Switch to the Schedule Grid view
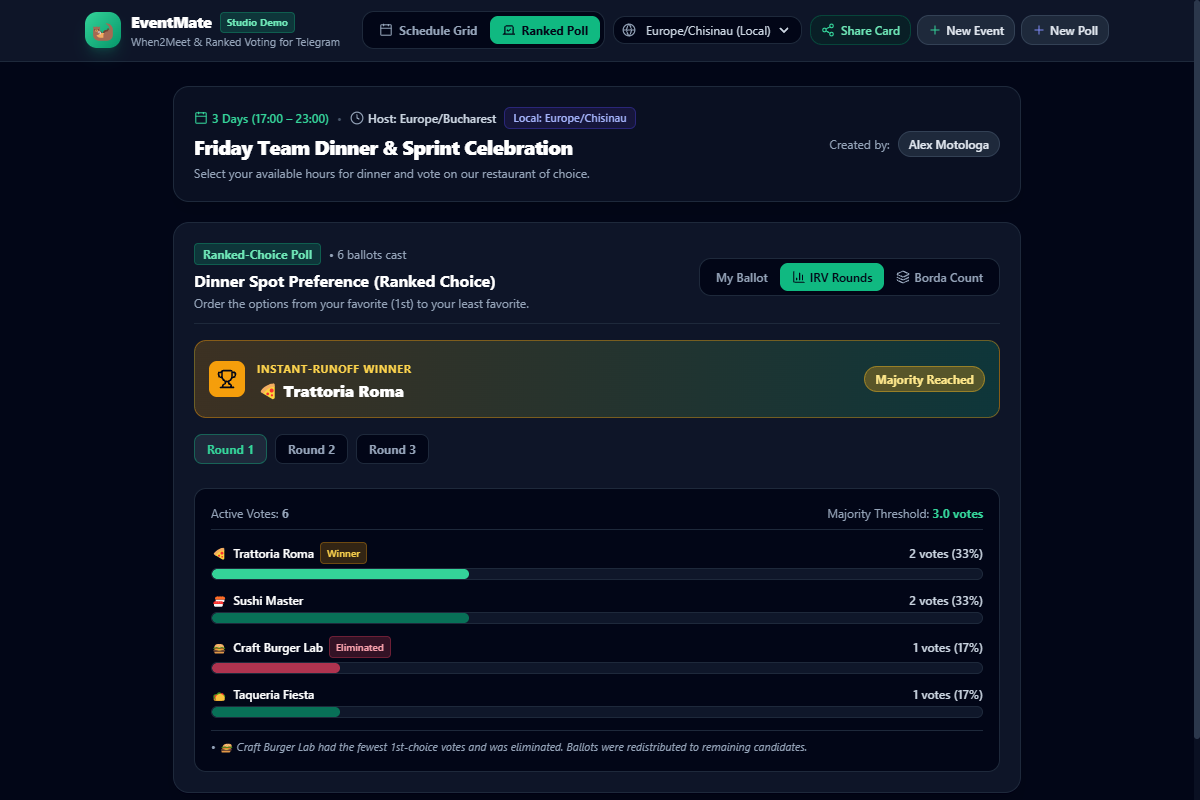The width and height of the screenshot is (1200, 800). [428, 30]
